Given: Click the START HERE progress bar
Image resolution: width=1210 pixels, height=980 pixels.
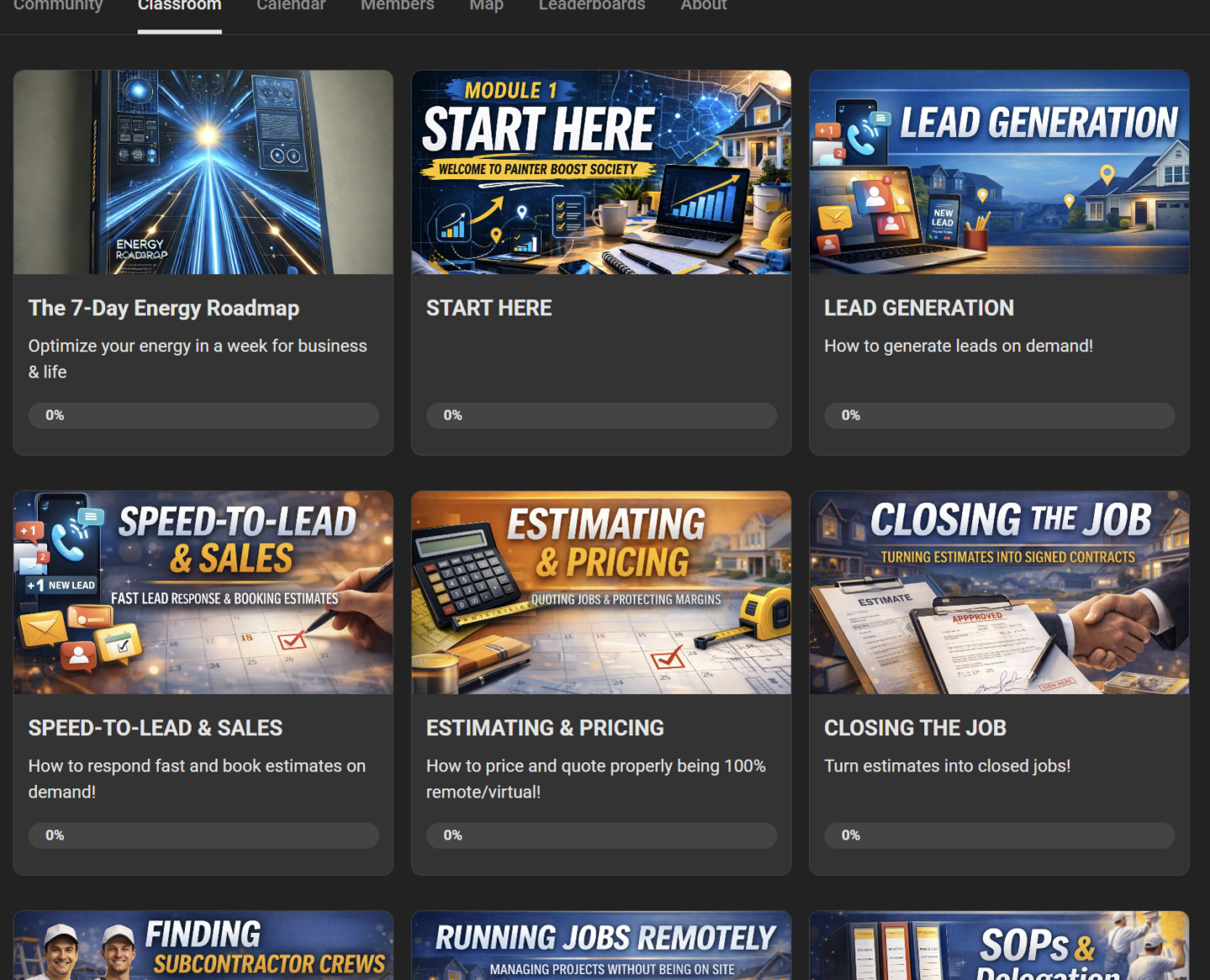Looking at the screenshot, I should pos(602,415).
